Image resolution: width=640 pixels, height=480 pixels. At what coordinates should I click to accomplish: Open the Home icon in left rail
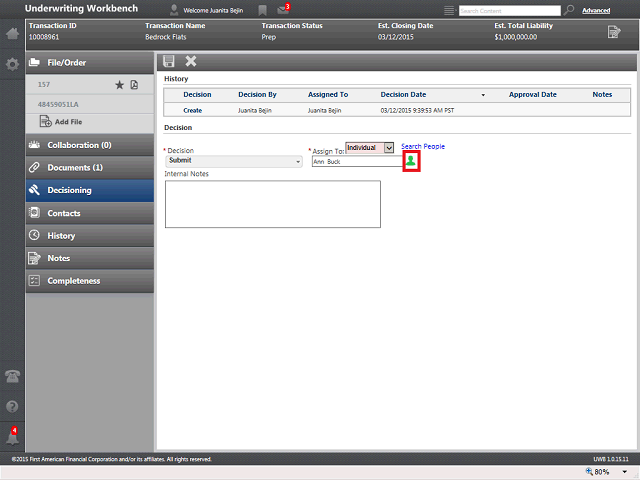[x=12, y=33]
